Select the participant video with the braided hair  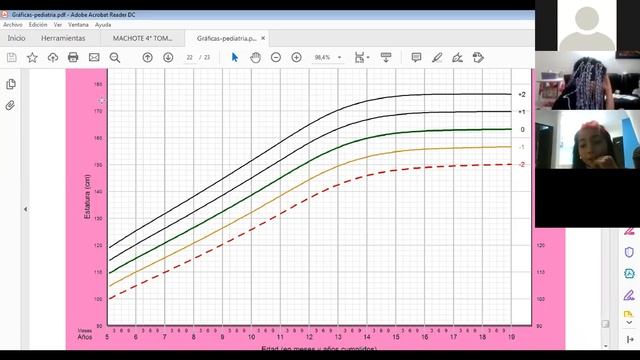587,80
